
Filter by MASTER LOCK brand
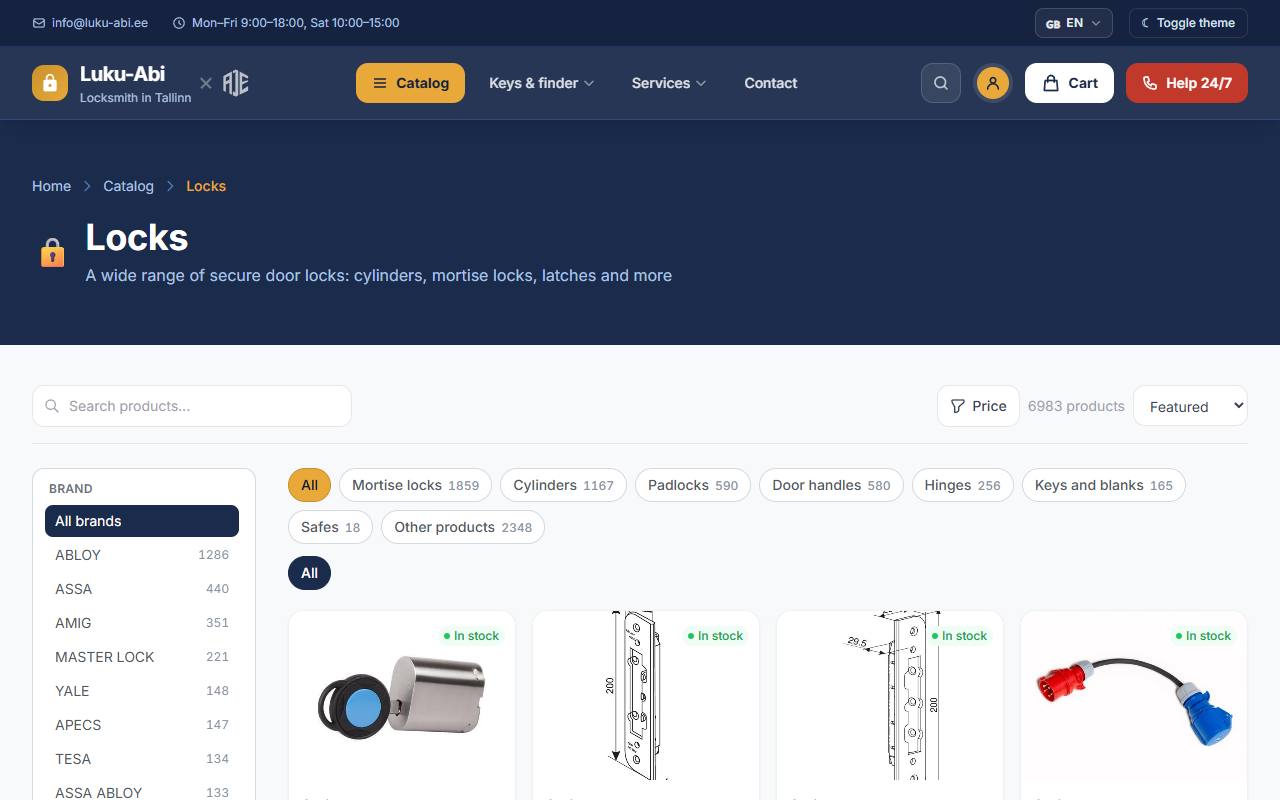[142, 657]
